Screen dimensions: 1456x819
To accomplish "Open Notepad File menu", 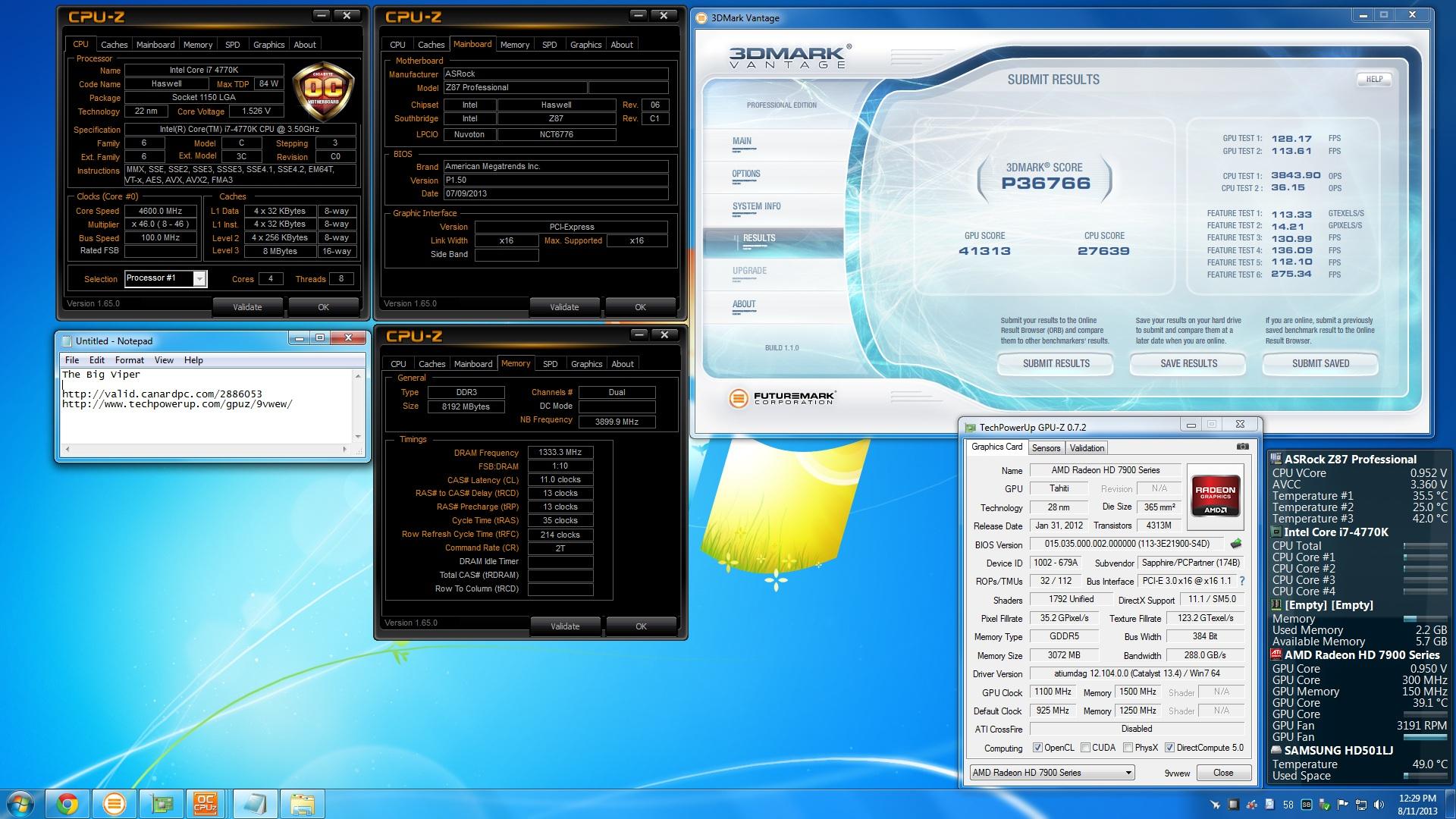I will click(x=72, y=360).
